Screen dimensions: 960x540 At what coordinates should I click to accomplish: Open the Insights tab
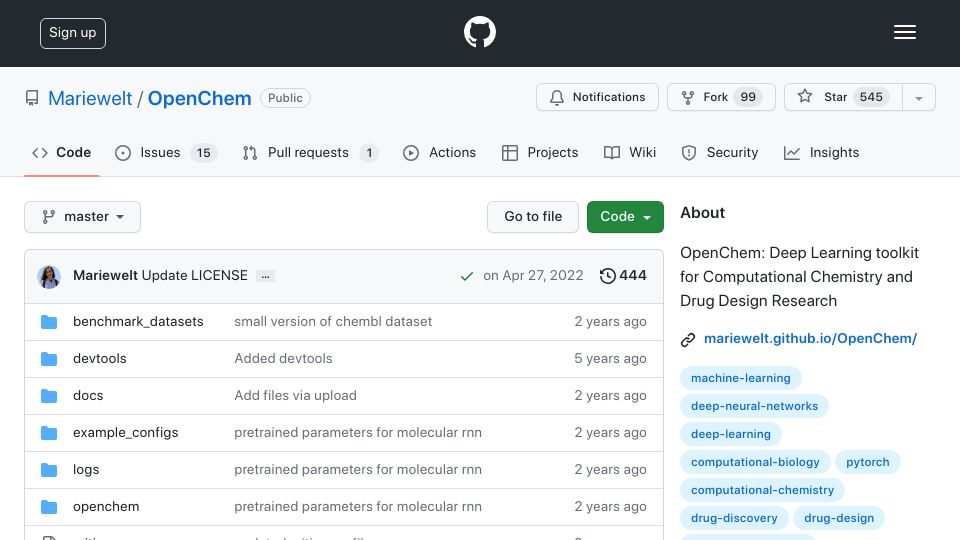821,152
